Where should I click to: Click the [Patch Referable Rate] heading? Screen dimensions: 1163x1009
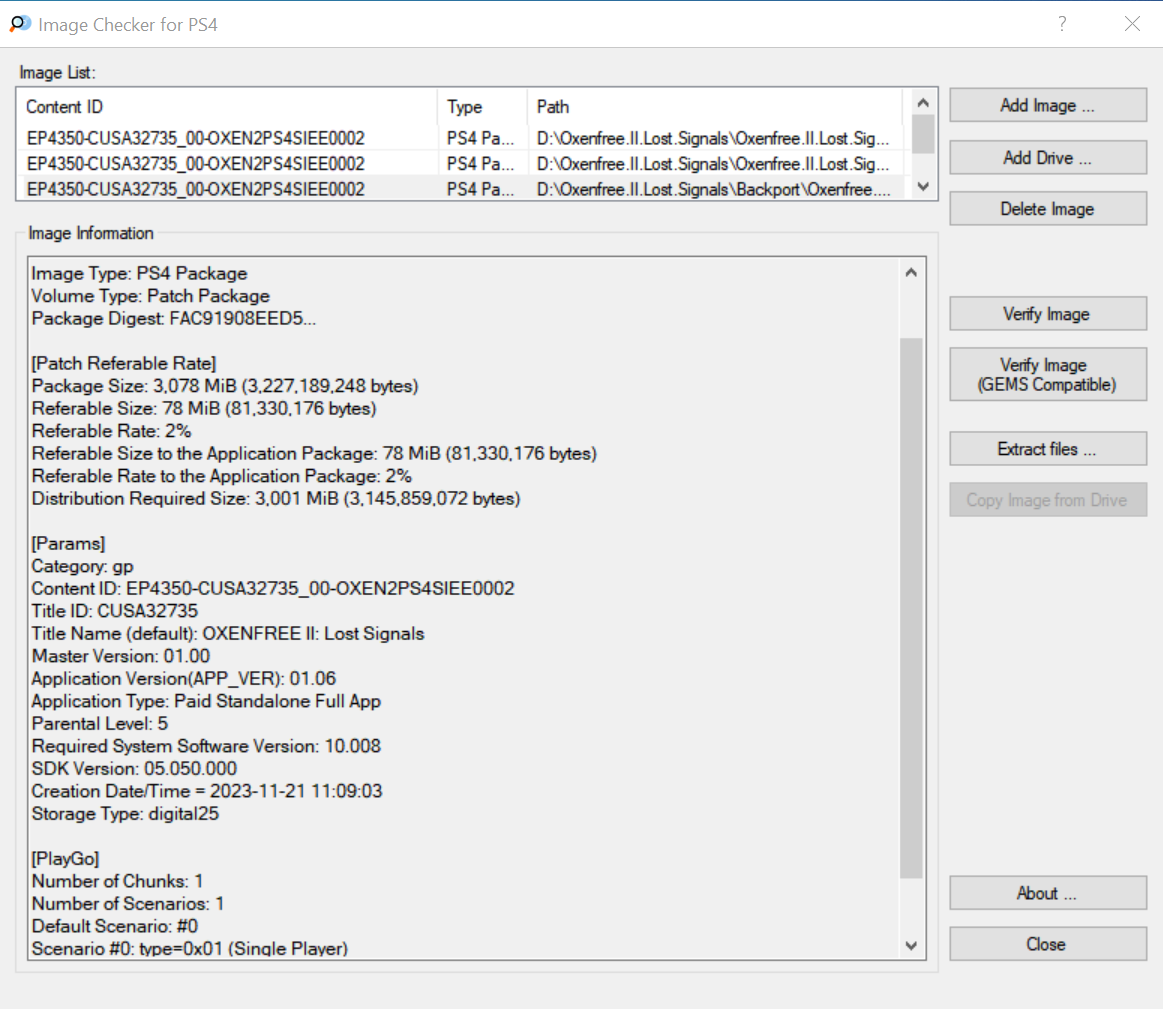(x=124, y=364)
